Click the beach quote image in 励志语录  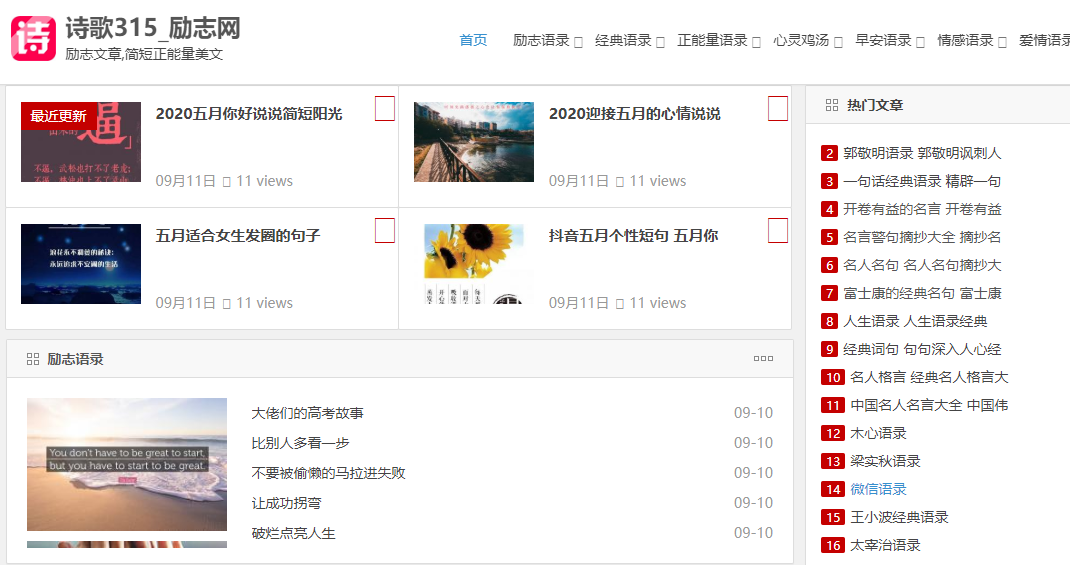coord(127,465)
